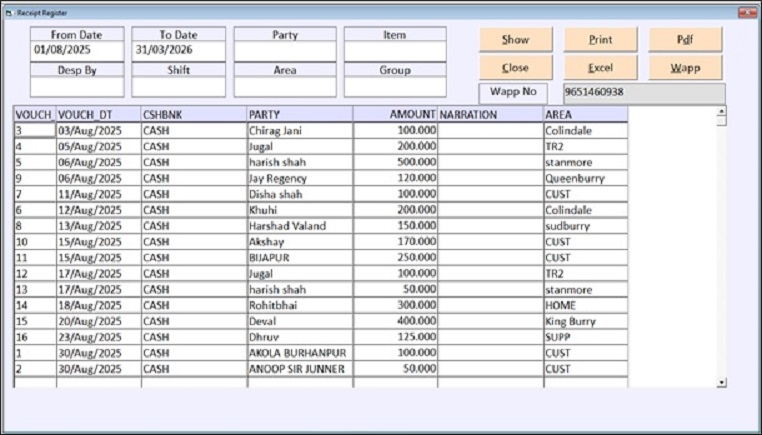Select area cell sudburry
762x435 pixels.
(586, 226)
